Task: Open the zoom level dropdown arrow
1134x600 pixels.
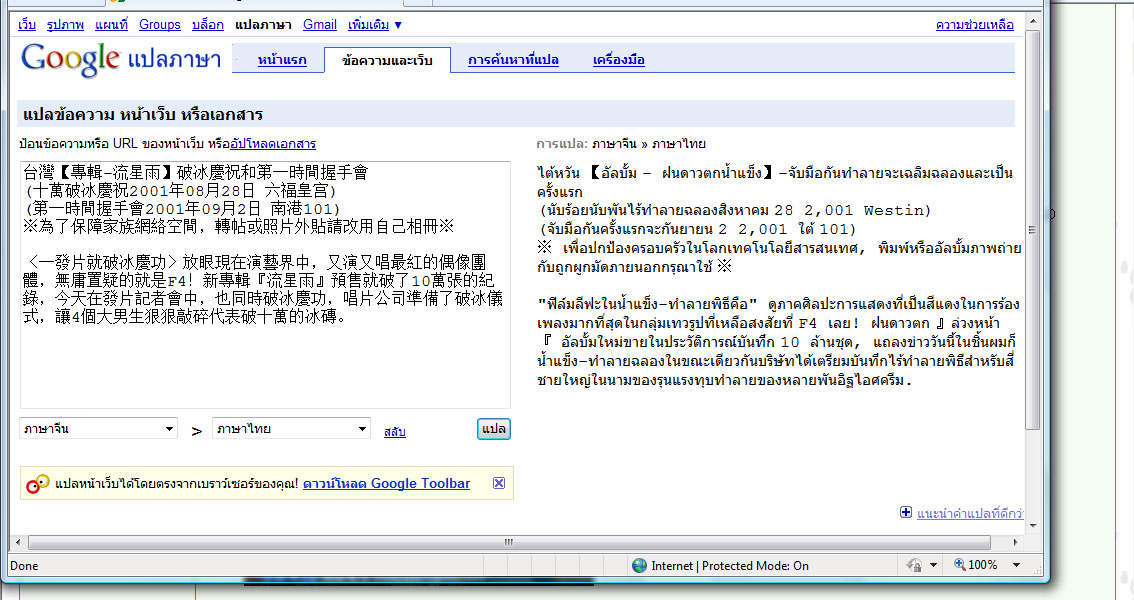Action: click(1016, 565)
